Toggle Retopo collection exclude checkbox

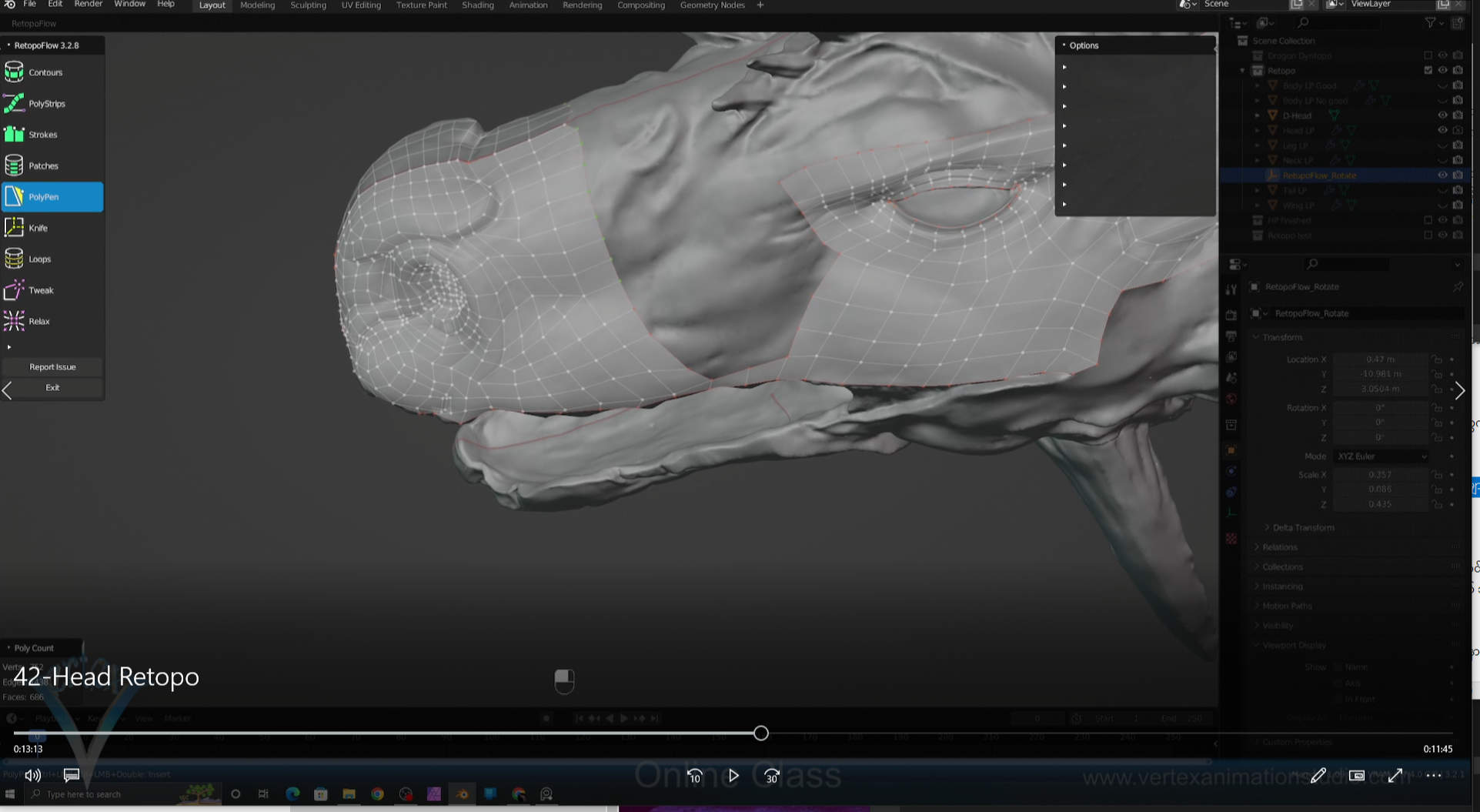[x=1428, y=70]
